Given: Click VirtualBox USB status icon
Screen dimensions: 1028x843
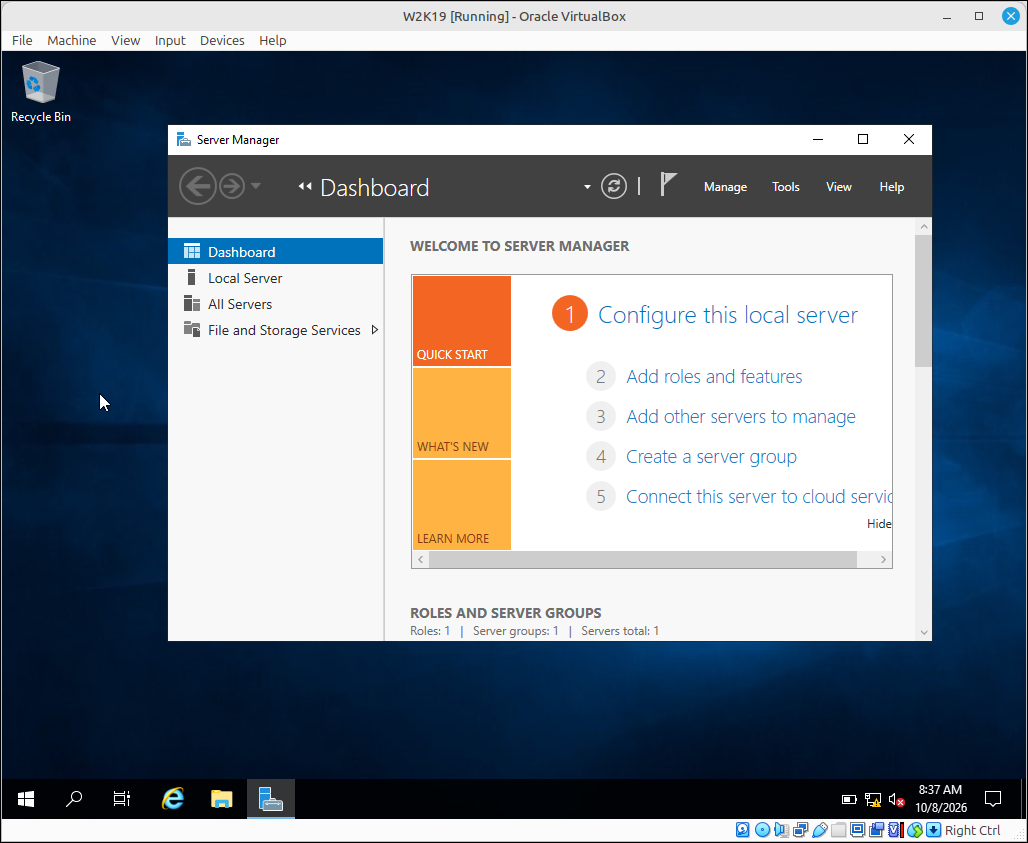Looking at the screenshot, I should pyautogui.click(x=819, y=830).
